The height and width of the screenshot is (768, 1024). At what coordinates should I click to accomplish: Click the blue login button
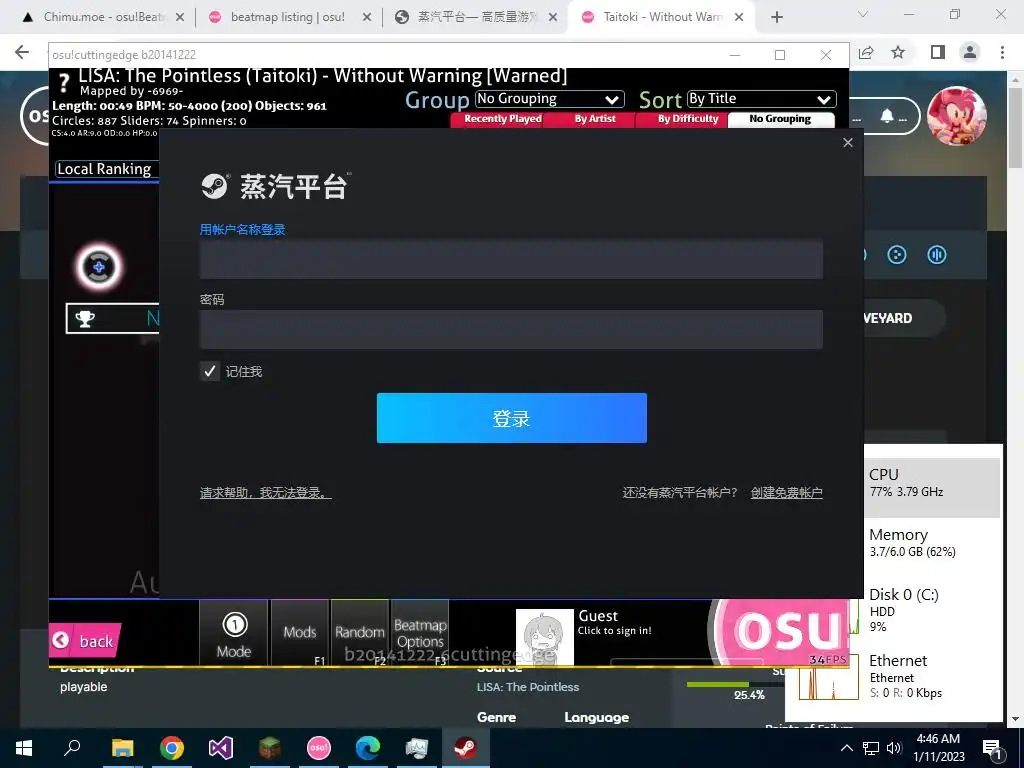(511, 418)
